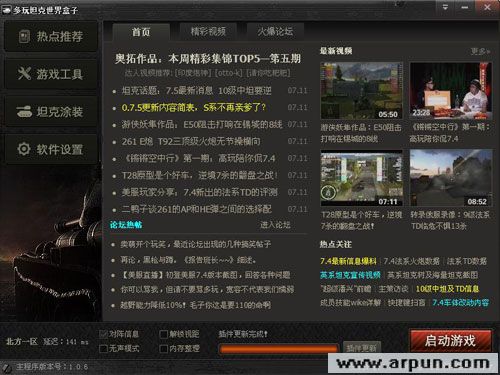Enable the 对阵信息 checkbox

[x=103, y=334]
